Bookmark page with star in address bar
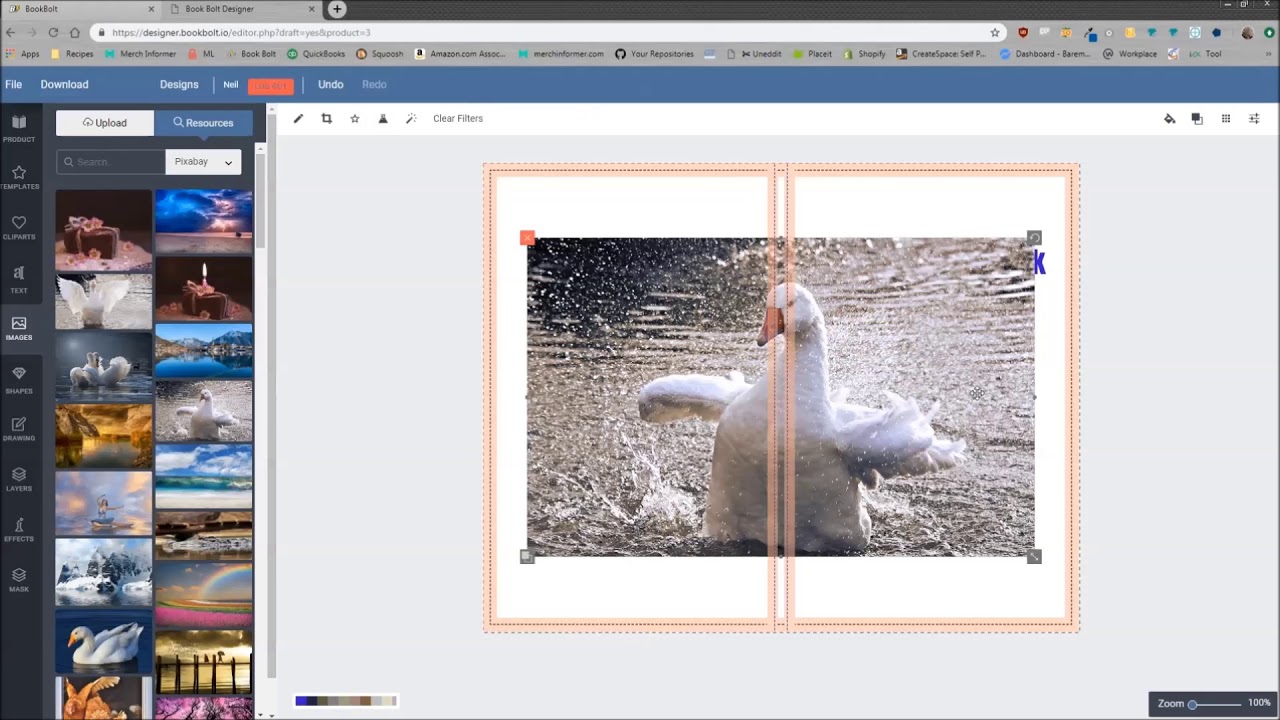1280x720 pixels. click(995, 32)
